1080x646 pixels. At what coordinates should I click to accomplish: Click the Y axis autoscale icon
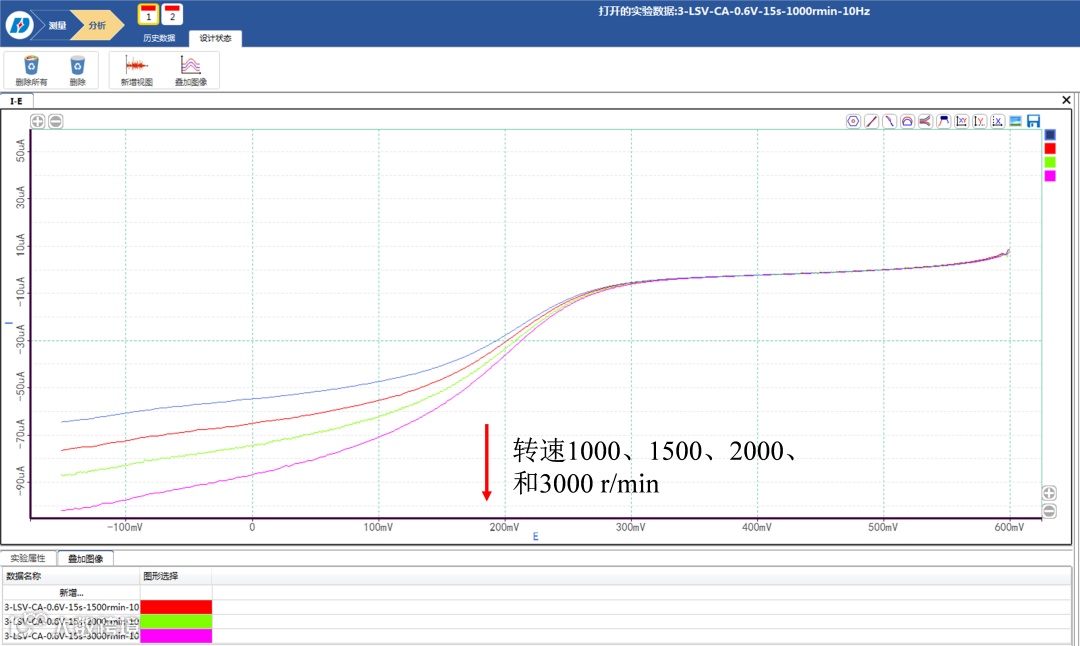[979, 121]
